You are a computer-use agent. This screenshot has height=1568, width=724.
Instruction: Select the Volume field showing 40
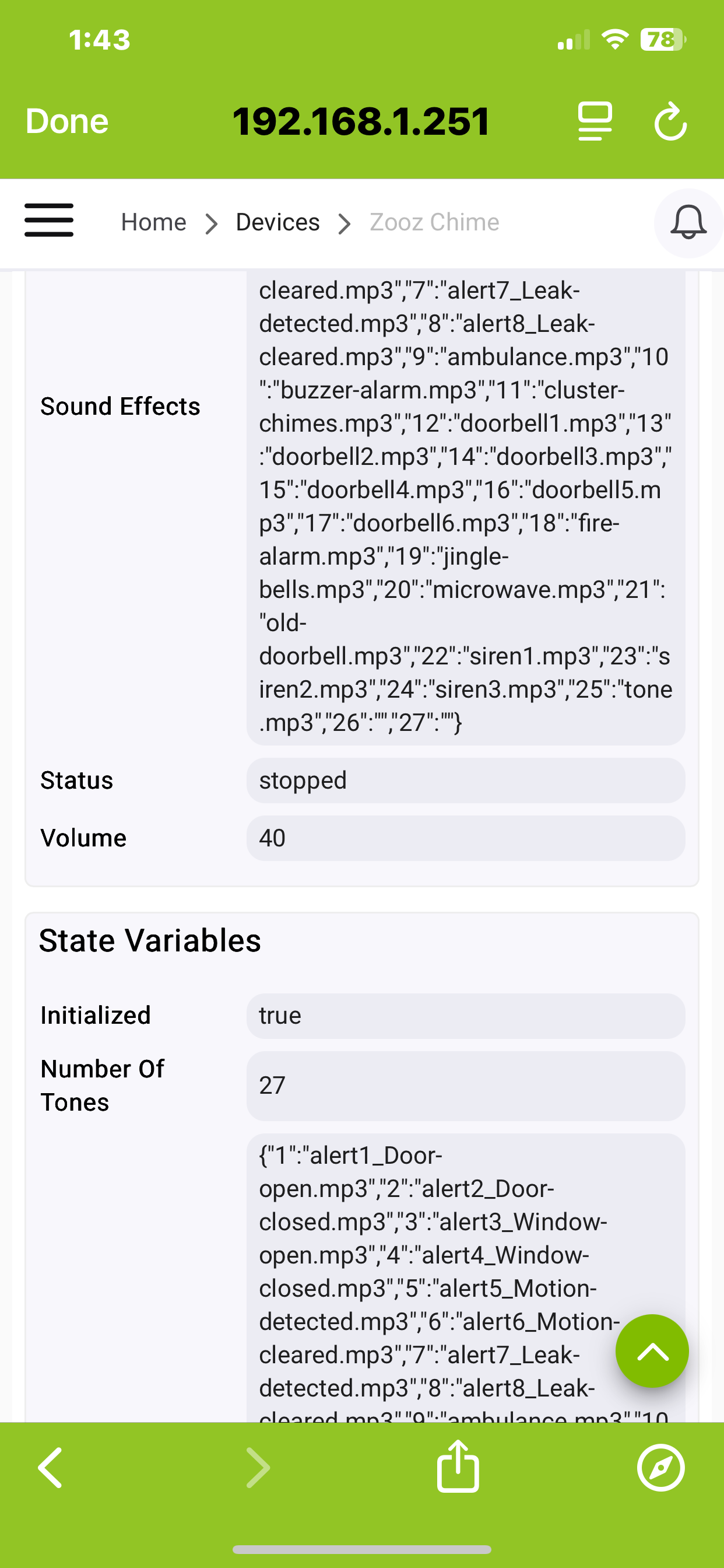click(465, 838)
